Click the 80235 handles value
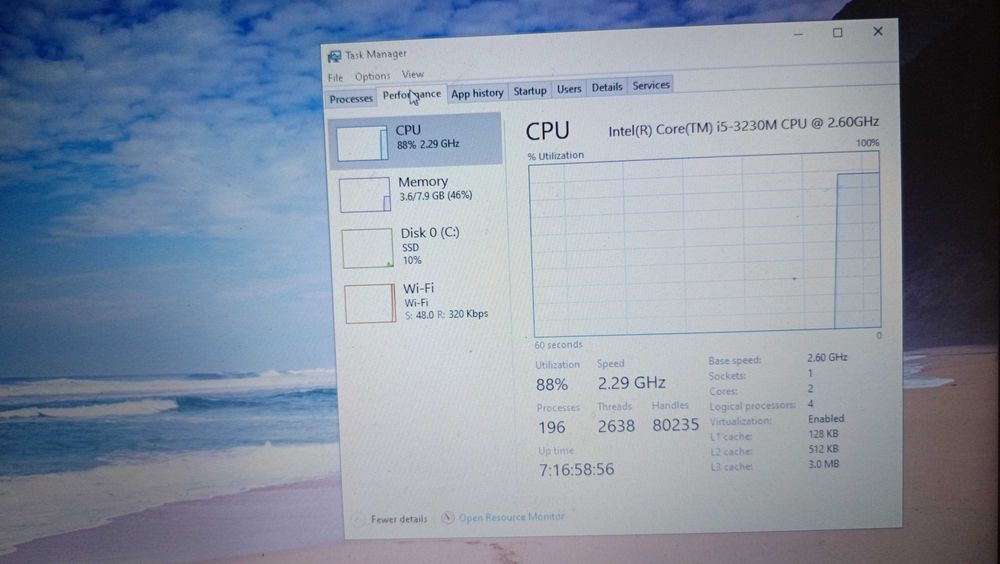Image resolution: width=1000 pixels, height=564 pixels. [675, 425]
